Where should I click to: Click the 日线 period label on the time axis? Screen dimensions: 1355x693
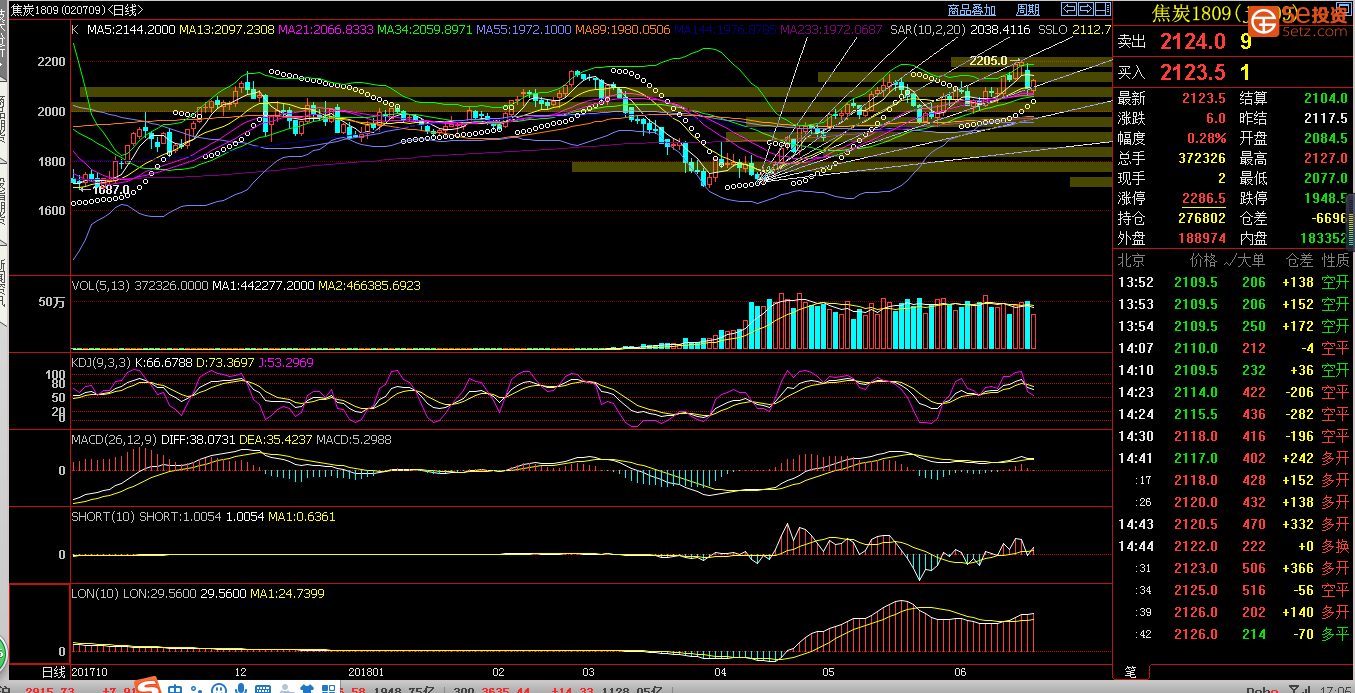point(54,671)
